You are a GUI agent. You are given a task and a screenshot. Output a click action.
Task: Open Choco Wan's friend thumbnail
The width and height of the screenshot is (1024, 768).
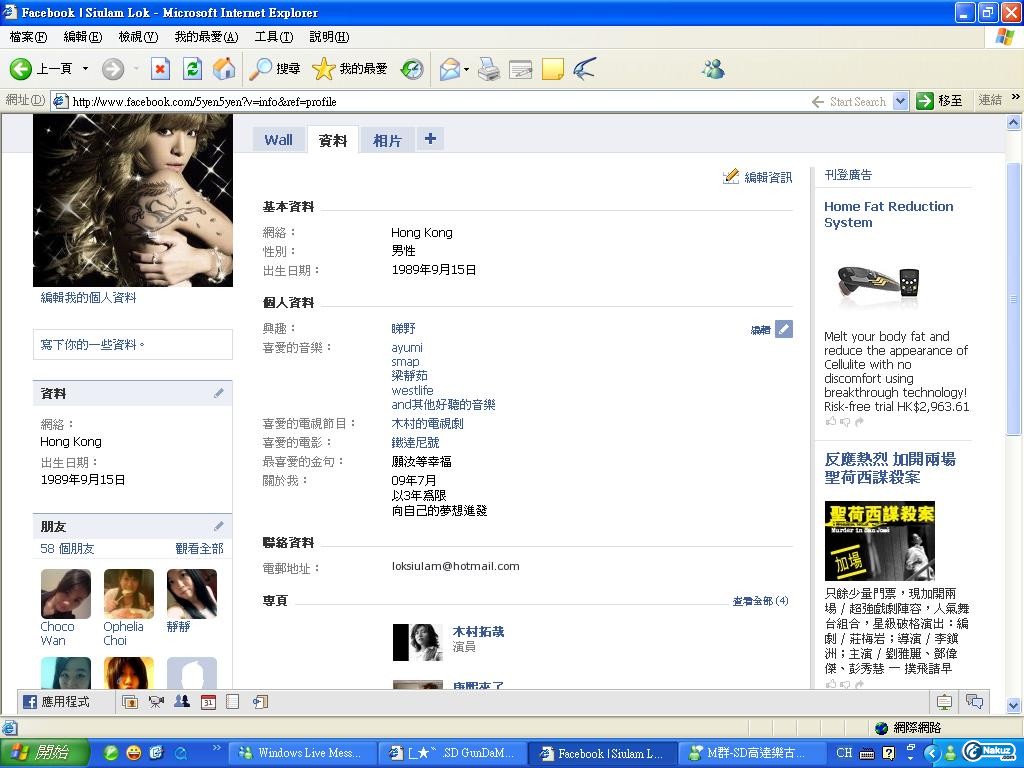coord(65,594)
